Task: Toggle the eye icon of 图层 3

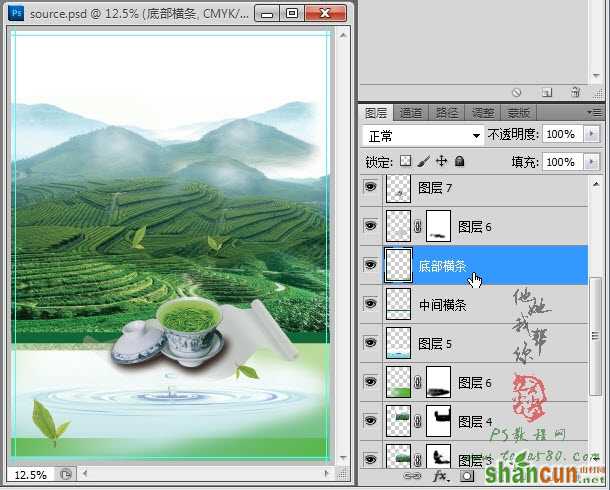Action: 370,460
